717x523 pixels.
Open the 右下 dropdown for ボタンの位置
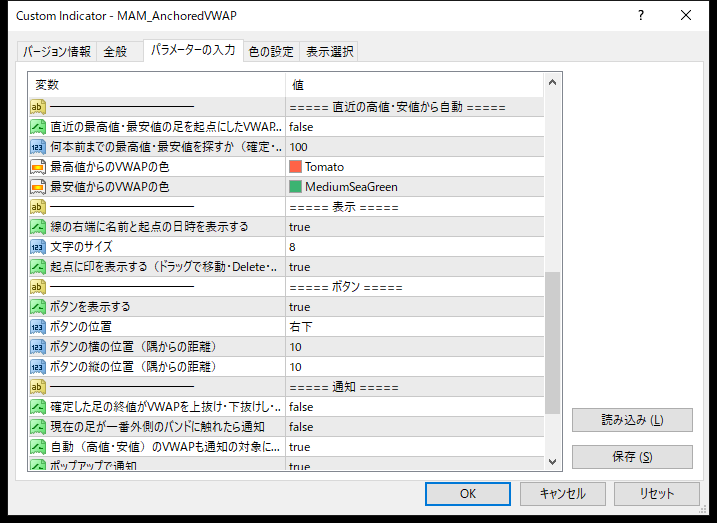[x=415, y=327]
